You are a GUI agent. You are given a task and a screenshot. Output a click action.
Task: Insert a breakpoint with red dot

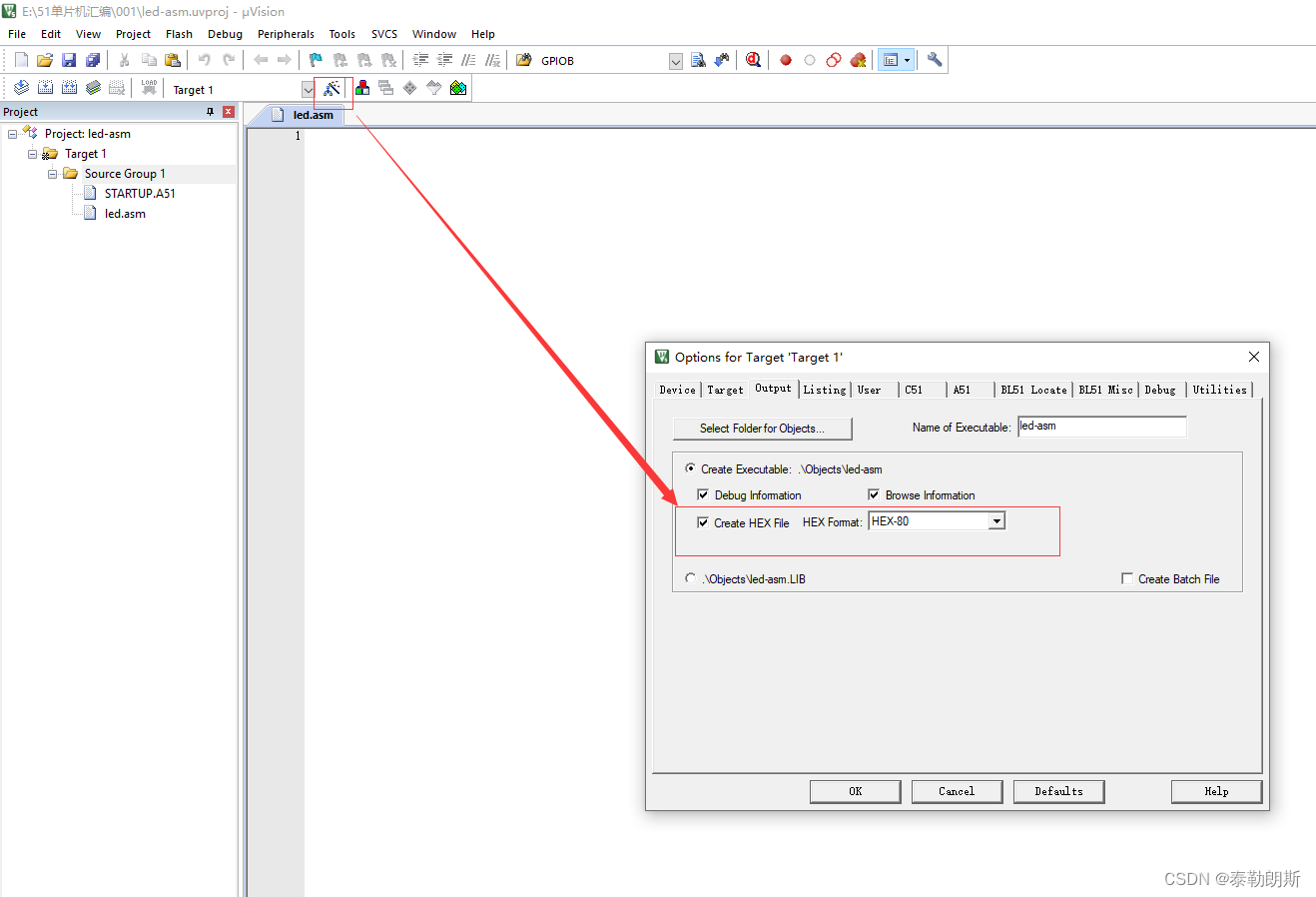click(x=786, y=60)
